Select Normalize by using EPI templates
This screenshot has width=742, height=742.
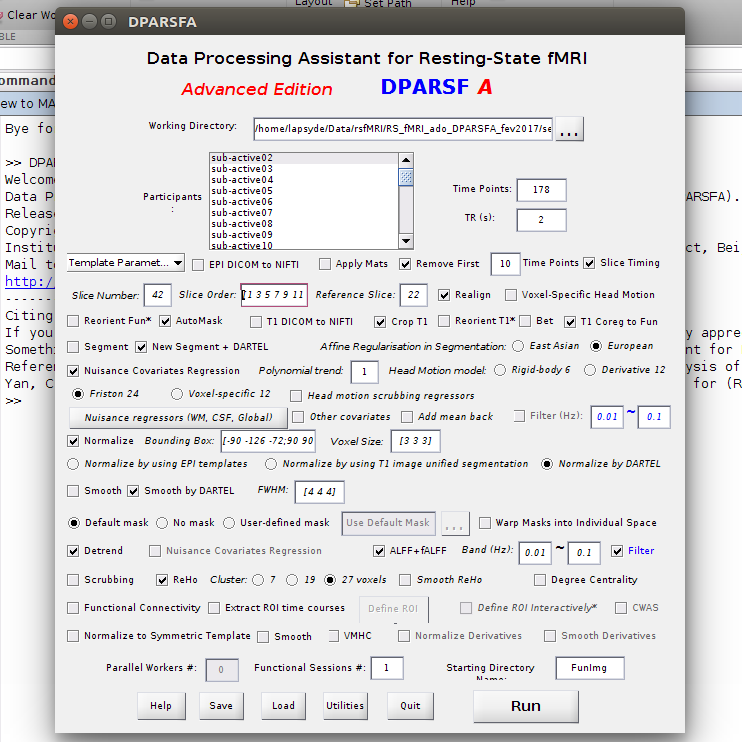coord(73,464)
